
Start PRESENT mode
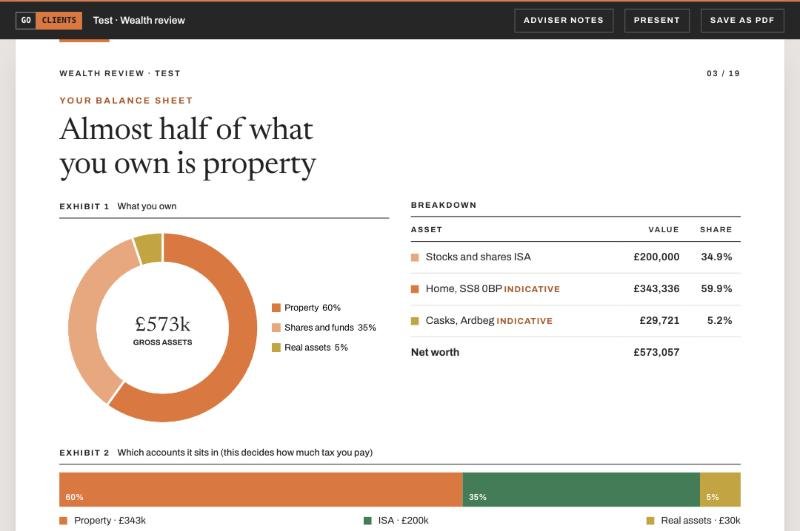[x=657, y=20]
